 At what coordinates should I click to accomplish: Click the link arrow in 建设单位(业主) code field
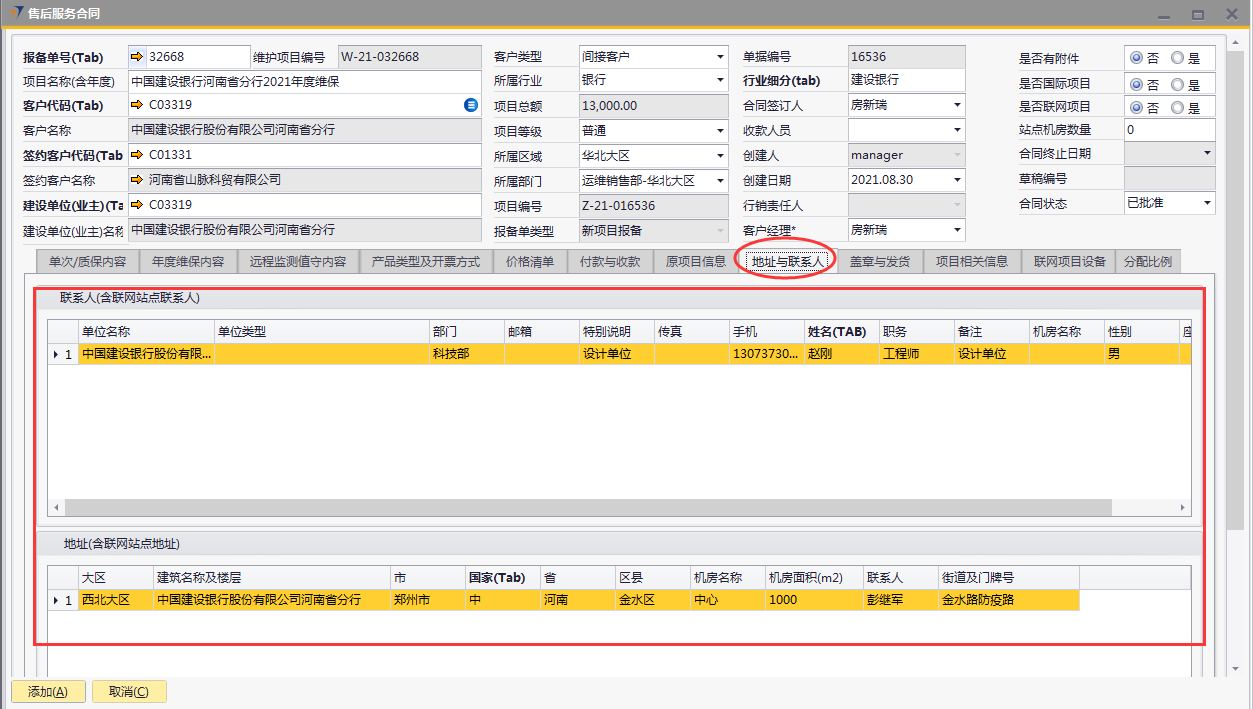pyautogui.click(x=138, y=205)
